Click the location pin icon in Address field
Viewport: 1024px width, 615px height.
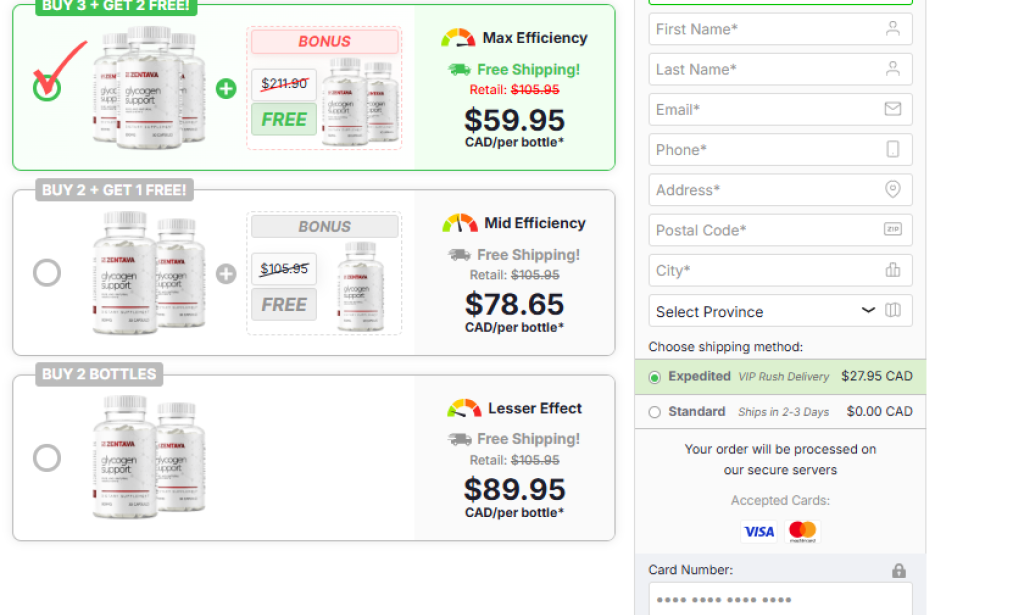(893, 189)
